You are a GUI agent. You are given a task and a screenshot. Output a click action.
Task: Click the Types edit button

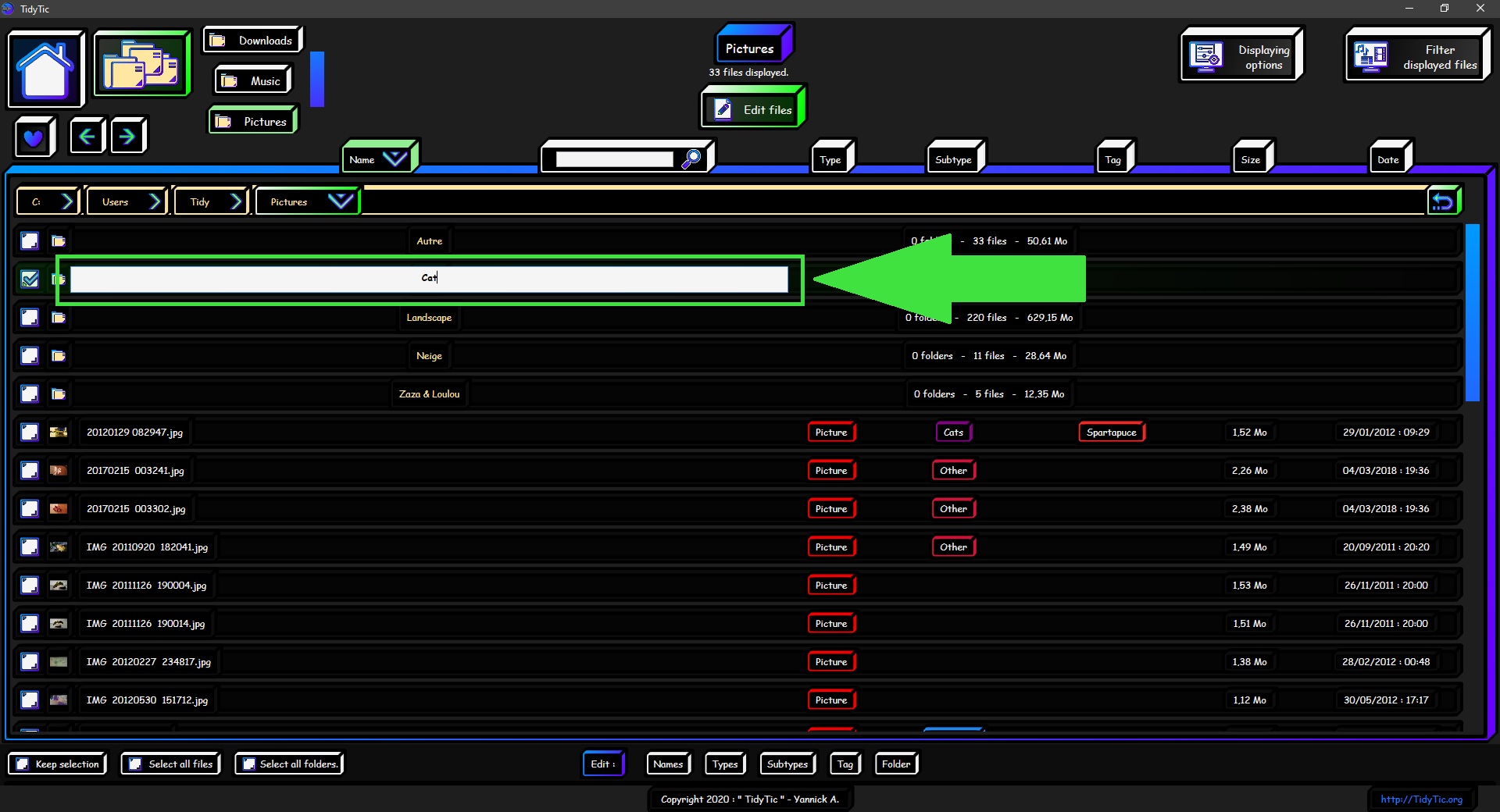pyautogui.click(x=726, y=764)
